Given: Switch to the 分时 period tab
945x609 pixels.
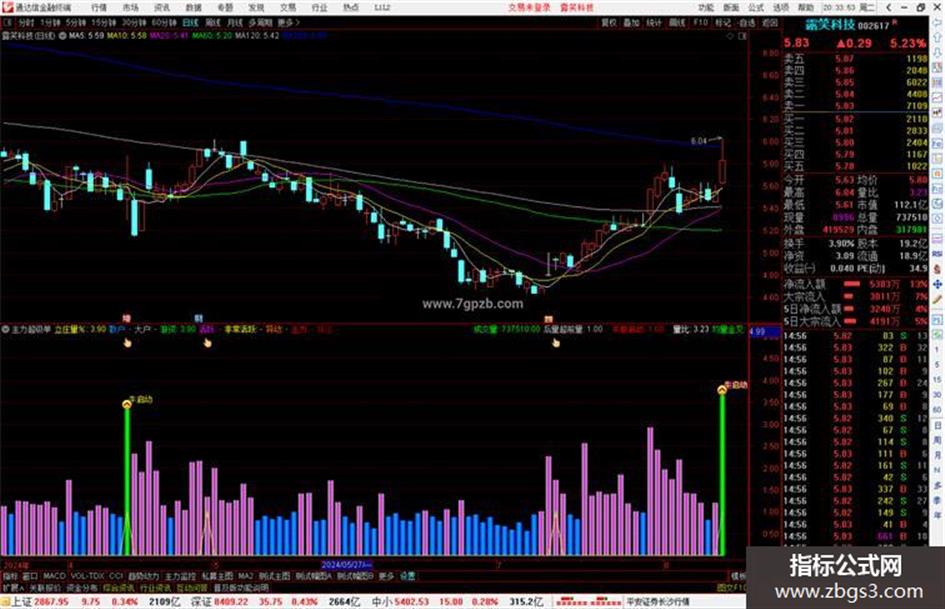Looking at the screenshot, I should click(26, 23).
